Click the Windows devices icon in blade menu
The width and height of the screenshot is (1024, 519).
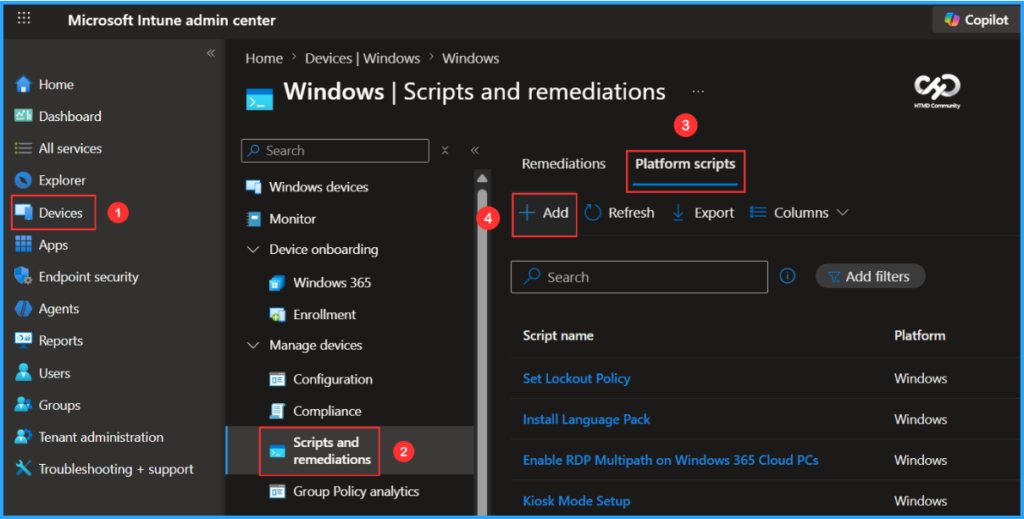coord(253,187)
